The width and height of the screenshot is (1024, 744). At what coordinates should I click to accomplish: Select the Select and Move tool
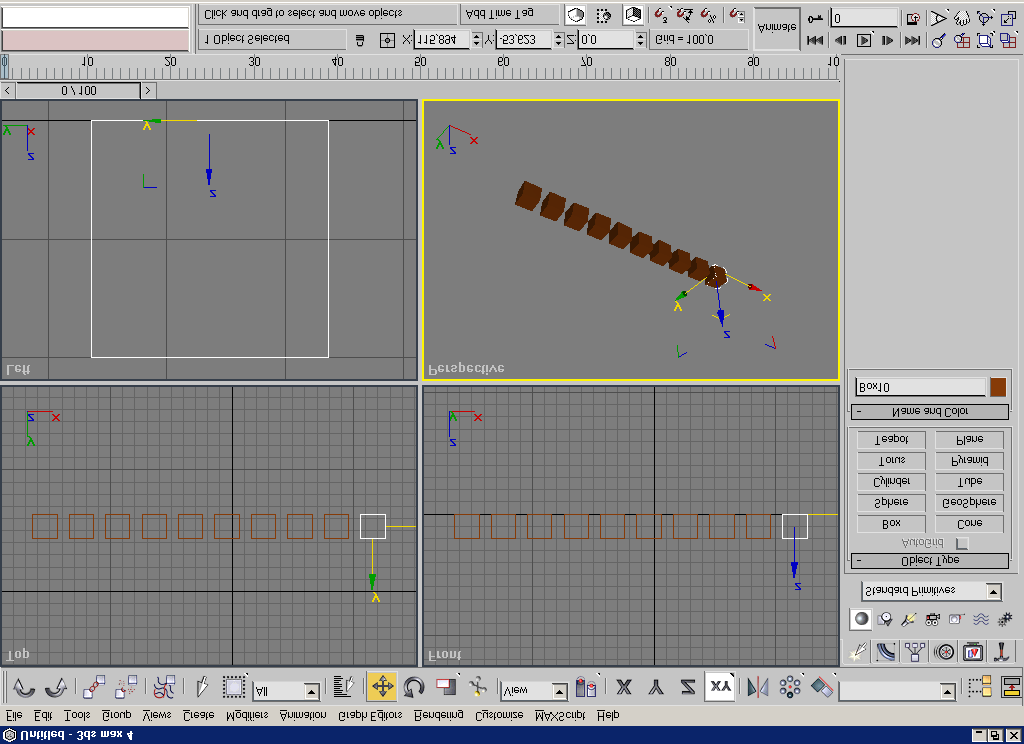pos(382,687)
